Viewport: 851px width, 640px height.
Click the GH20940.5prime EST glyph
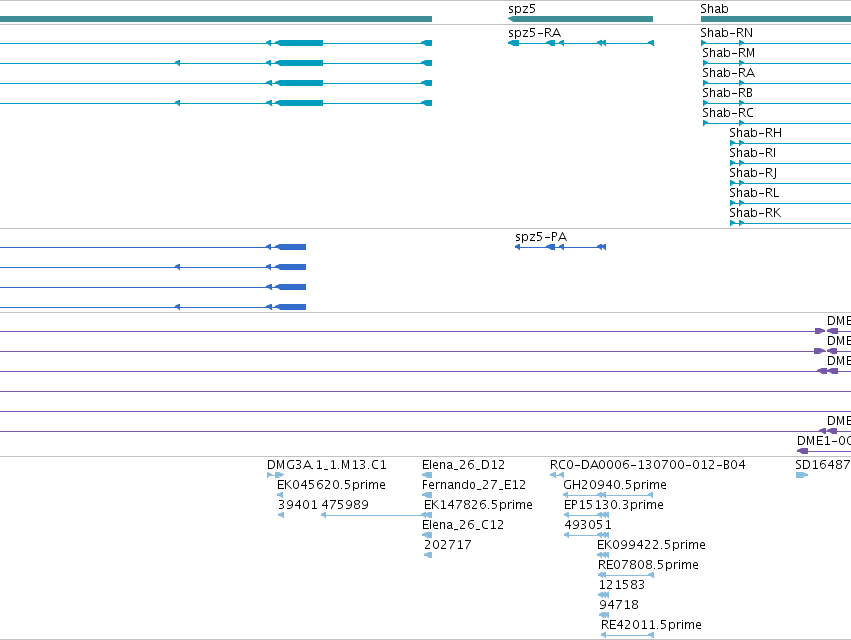click(x=608, y=495)
